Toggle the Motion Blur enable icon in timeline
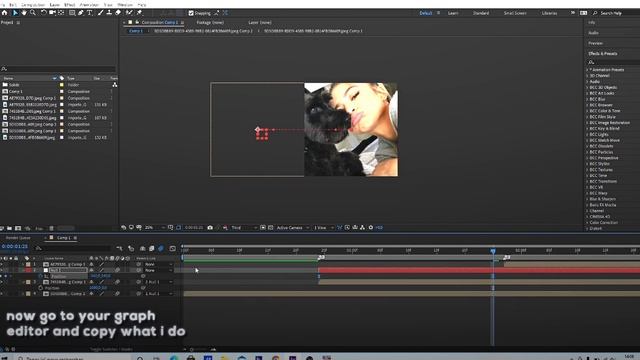Viewport: 640px width, 360px height. [x=161, y=248]
